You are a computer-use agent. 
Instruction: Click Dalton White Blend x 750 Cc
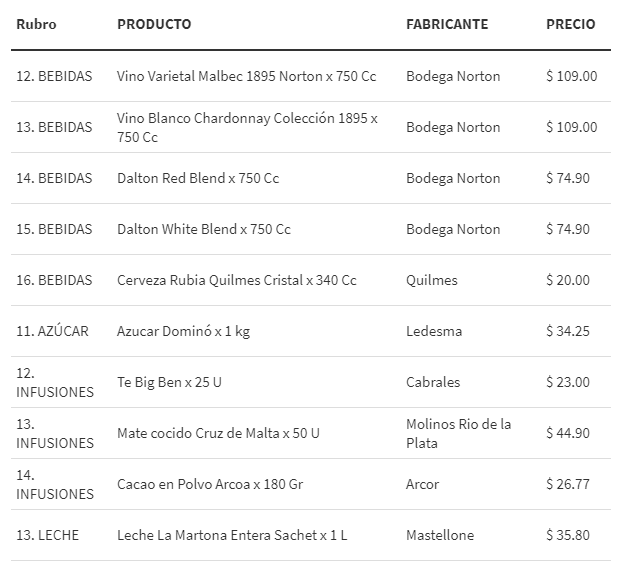coord(204,229)
